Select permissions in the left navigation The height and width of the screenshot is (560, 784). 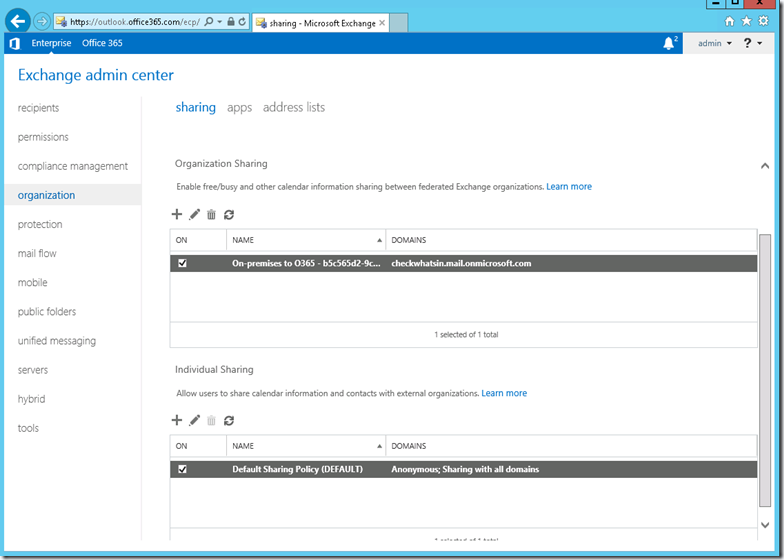point(43,137)
